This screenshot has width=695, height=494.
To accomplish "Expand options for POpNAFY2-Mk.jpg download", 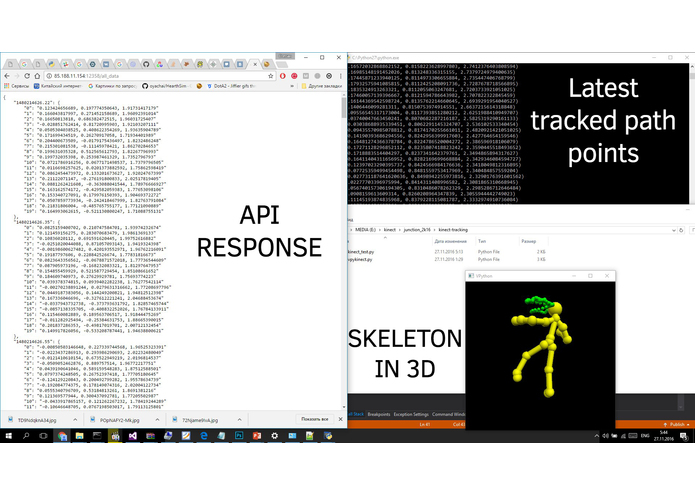I will (x=157, y=420).
